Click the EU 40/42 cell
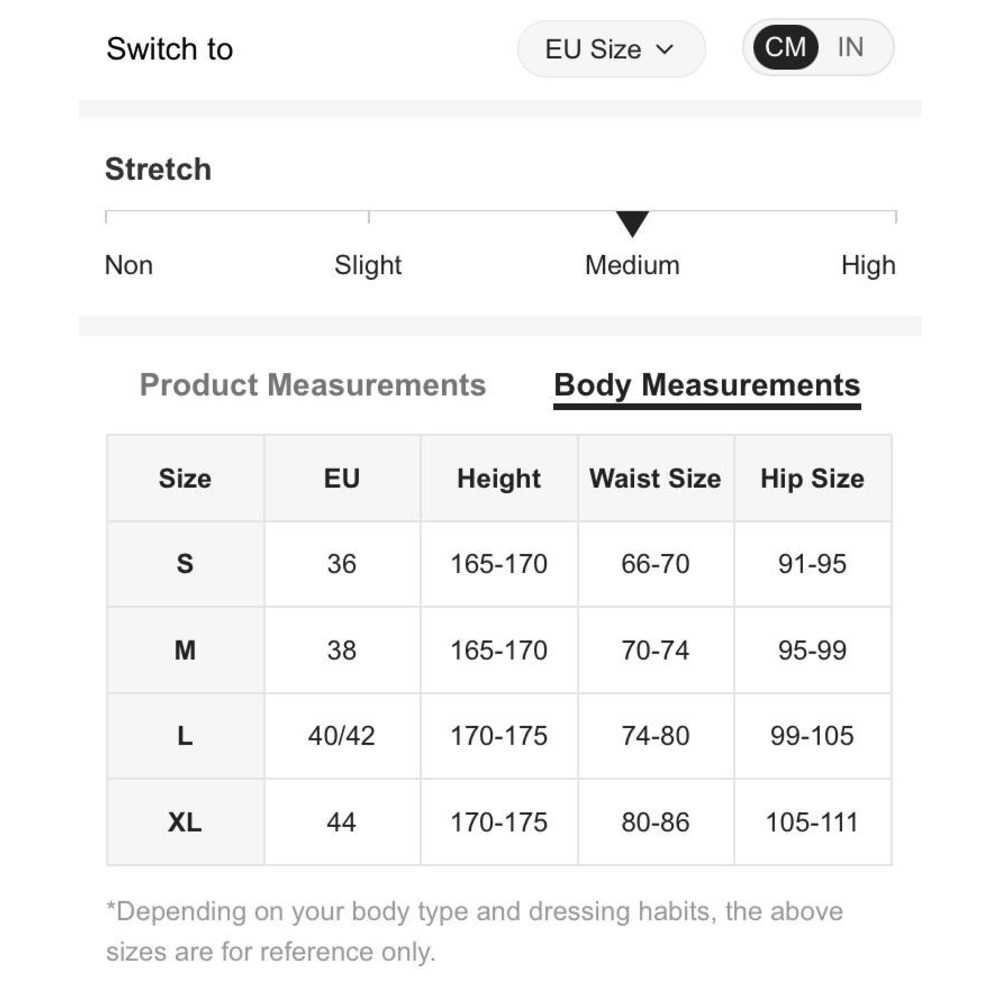Screen dimensions: 1000x1000 click(x=341, y=736)
